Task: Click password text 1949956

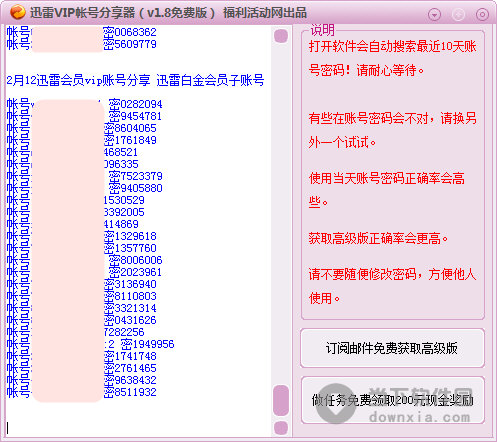Action: point(153,344)
